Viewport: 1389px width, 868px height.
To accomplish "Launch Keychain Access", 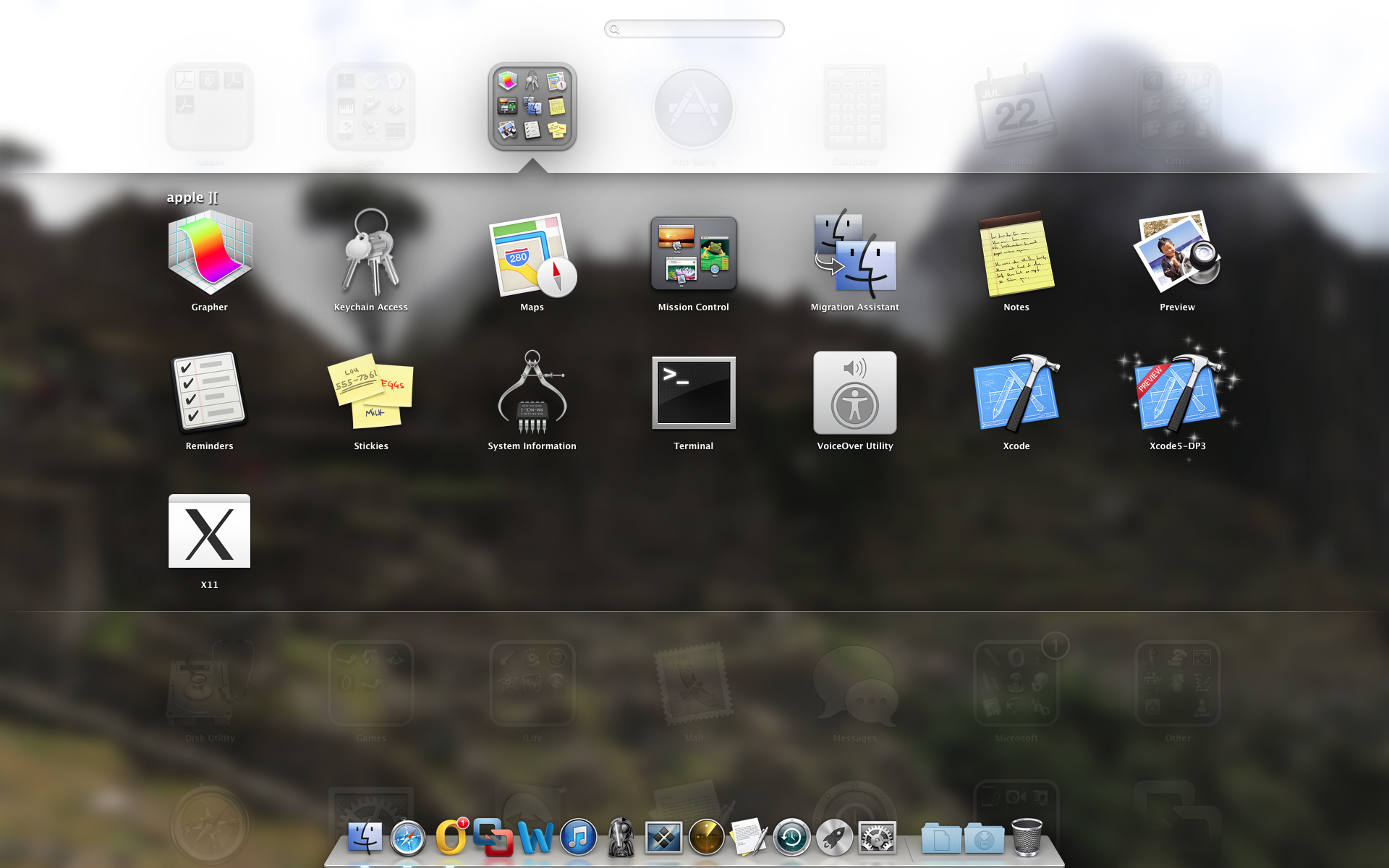I will click(x=371, y=253).
